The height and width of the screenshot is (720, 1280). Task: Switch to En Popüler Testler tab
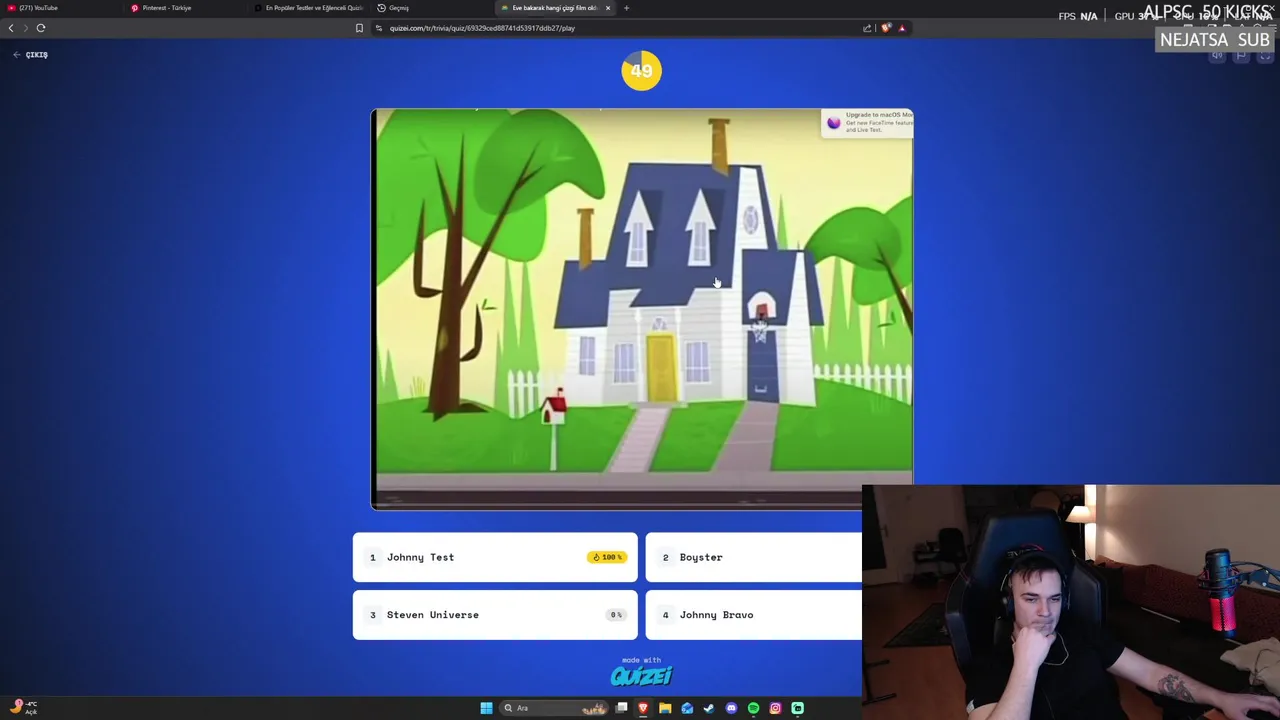pyautogui.click(x=309, y=8)
